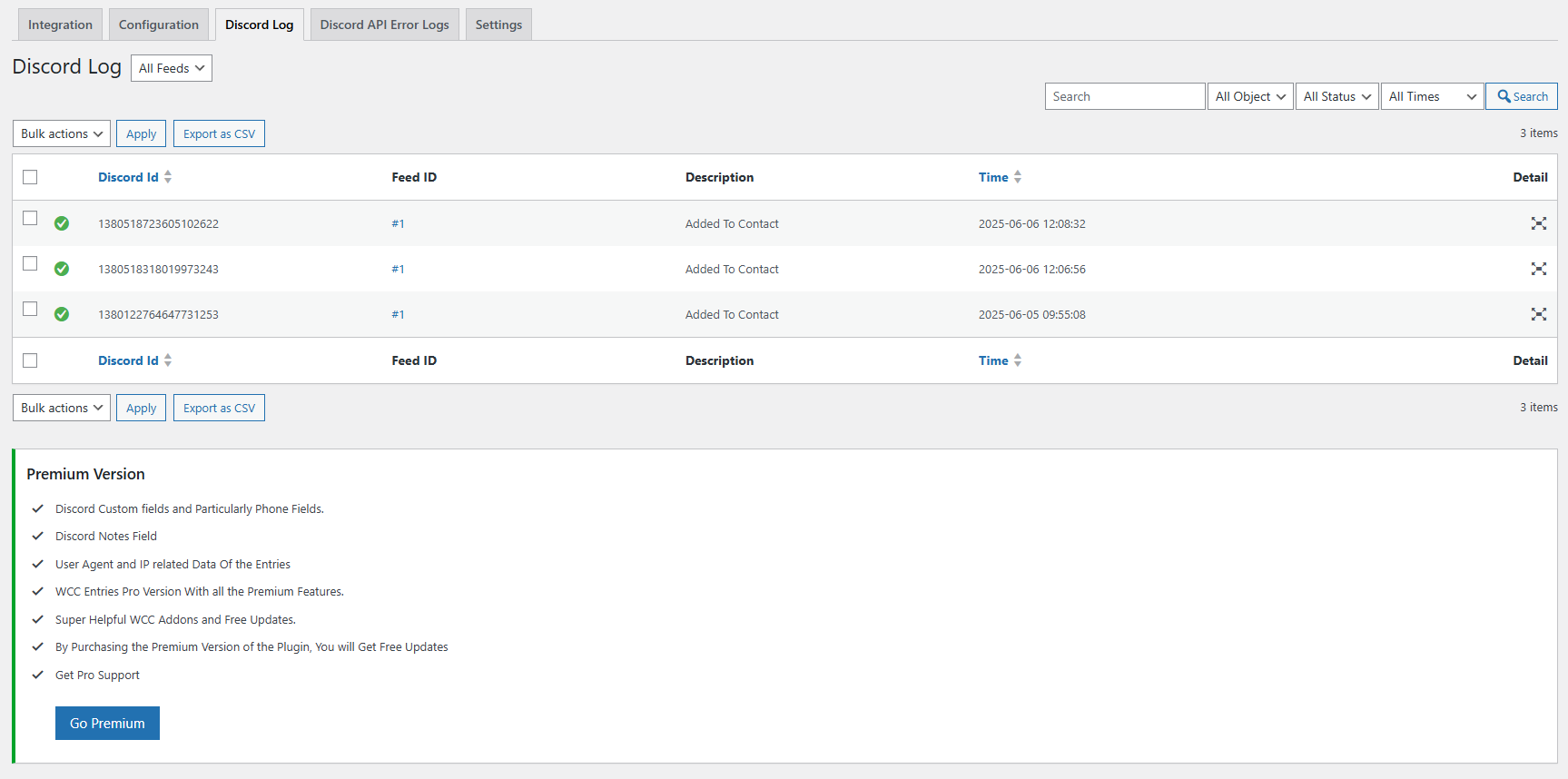Sort by top Discord Id column header
Image resolution: width=1568 pixels, height=779 pixels.
pos(128,177)
